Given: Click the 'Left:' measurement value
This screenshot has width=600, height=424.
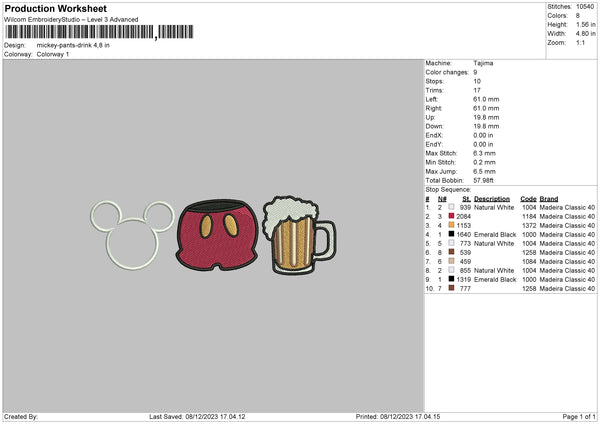Looking at the screenshot, I should pos(486,99).
